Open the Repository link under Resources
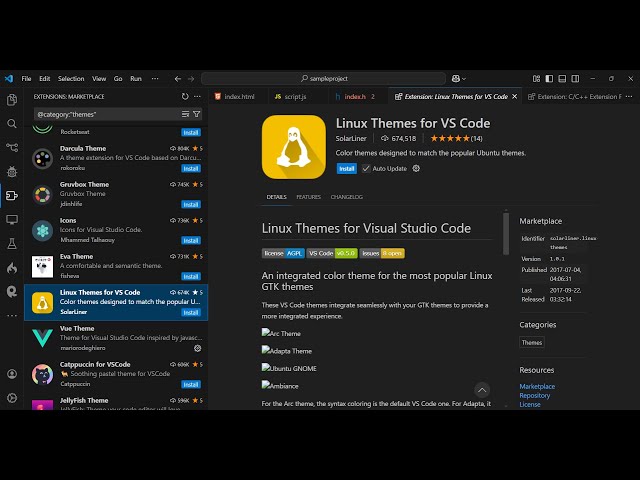The image size is (640, 480). click(534, 395)
